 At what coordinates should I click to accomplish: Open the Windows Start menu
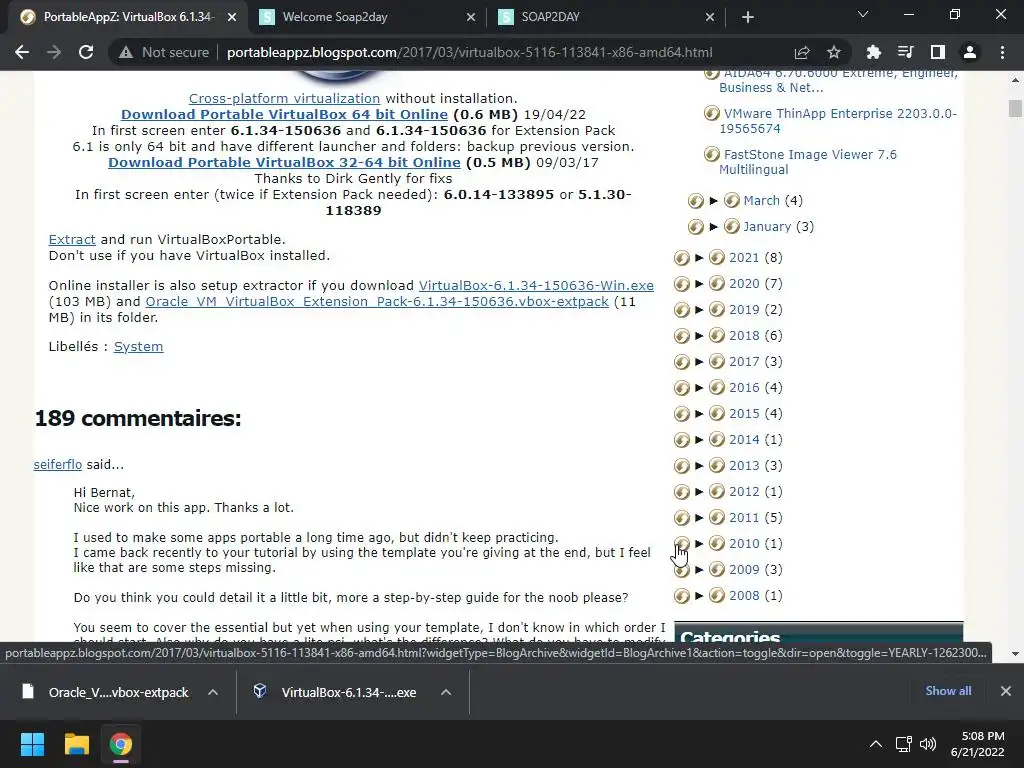click(32, 744)
